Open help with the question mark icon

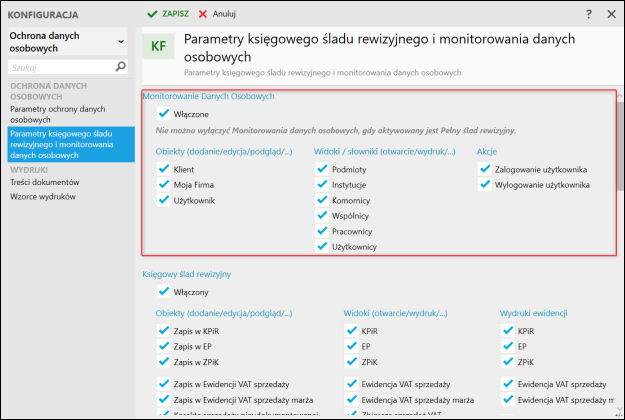click(588, 14)
